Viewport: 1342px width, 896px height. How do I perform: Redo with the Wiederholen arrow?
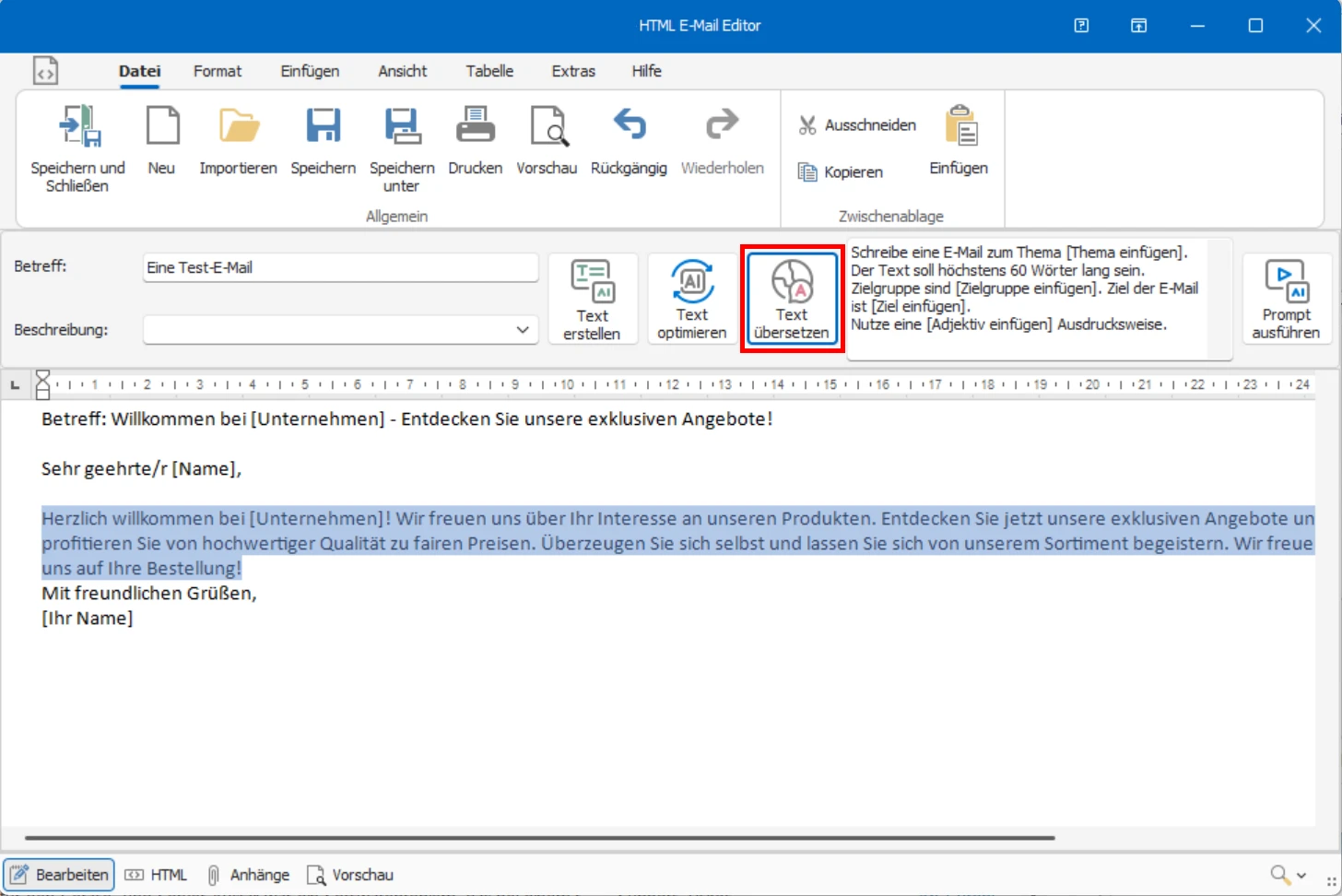coord(722,124)
